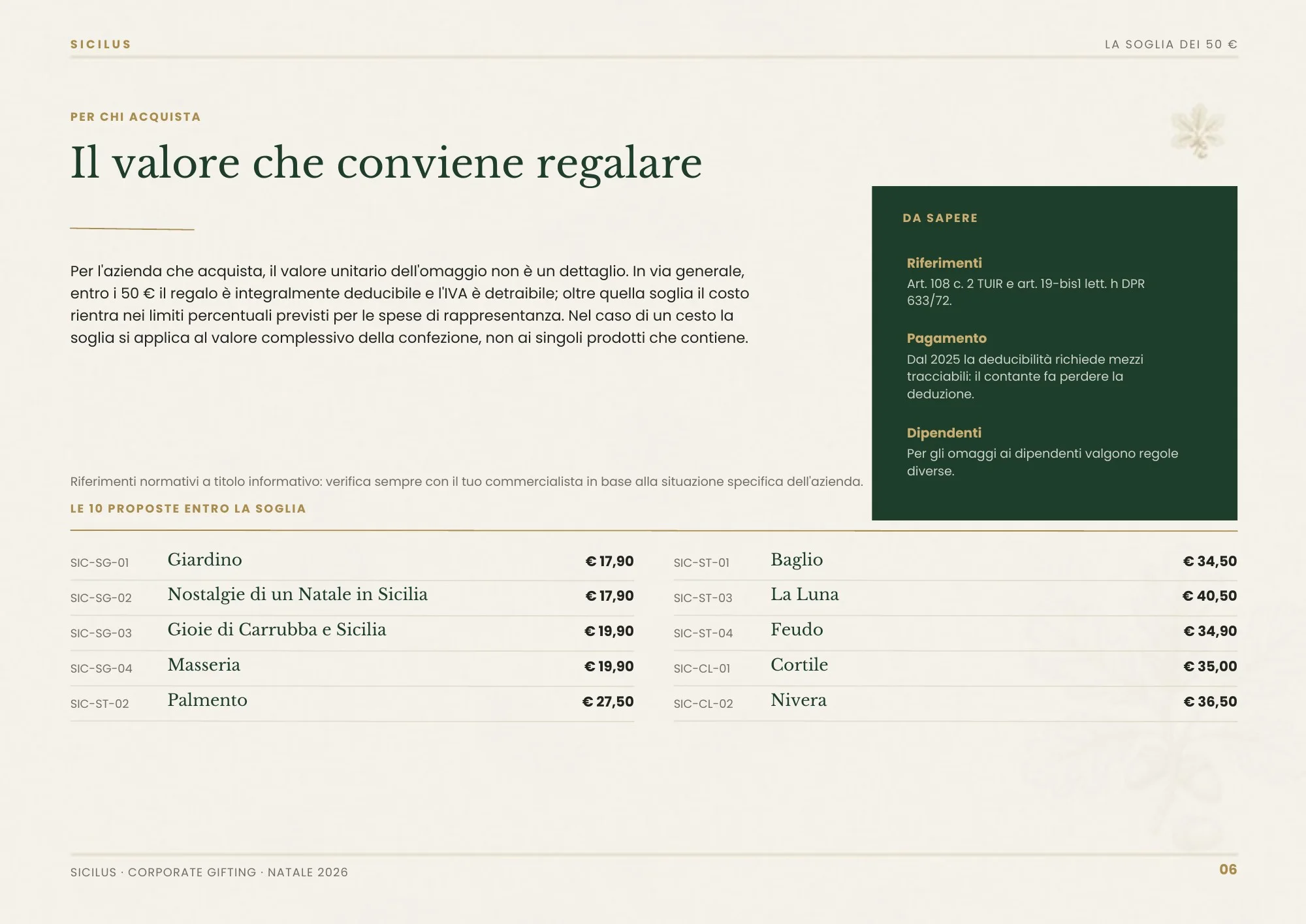Viewport: 1306px width, 924px height.
Task: Click the 'Dipendenti' subheading
Action: pyautogui.click(x=944, y=433)
